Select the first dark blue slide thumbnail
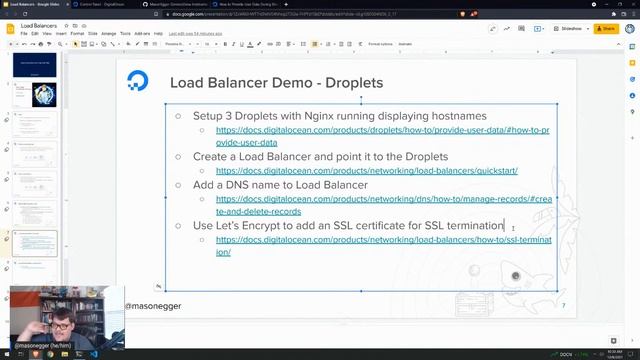640x360 pixels. click(x=35, y=65)
